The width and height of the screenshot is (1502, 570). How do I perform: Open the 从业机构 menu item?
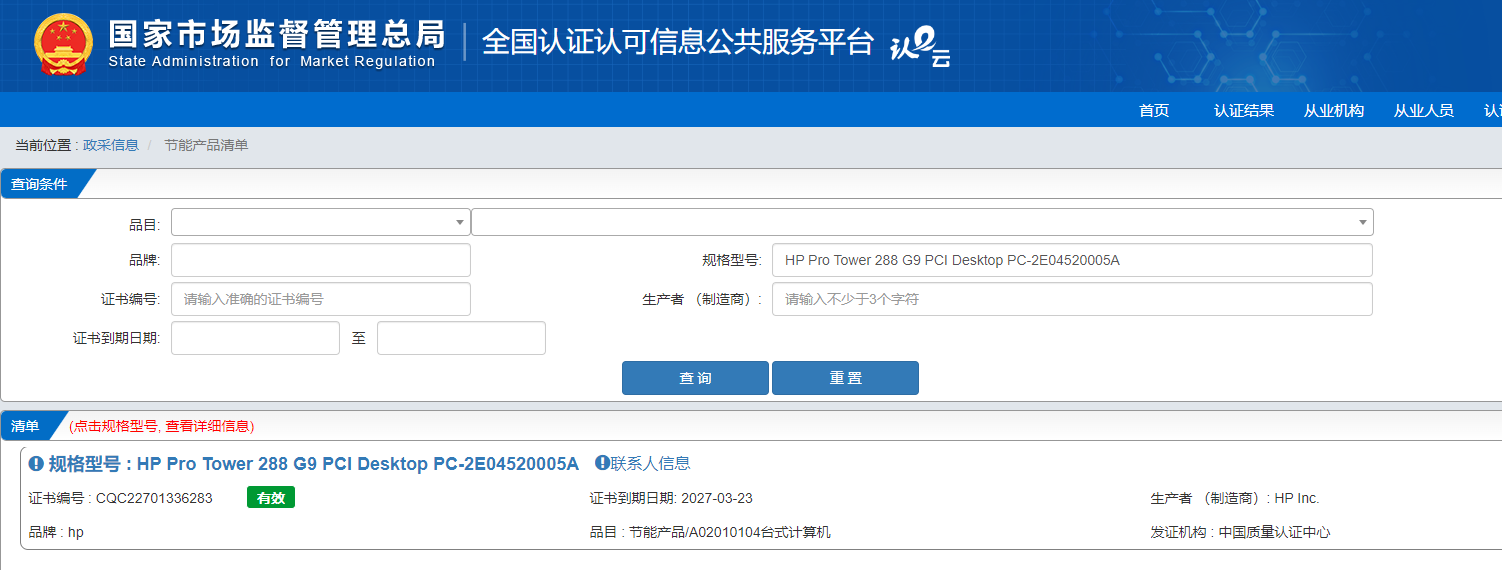coord(1334,110)
